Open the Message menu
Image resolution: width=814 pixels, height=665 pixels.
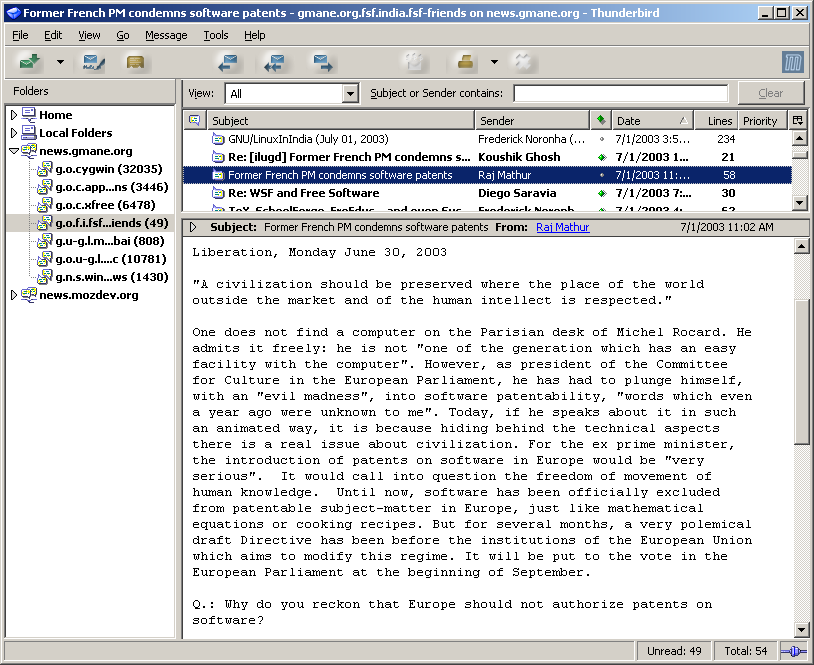166,35
